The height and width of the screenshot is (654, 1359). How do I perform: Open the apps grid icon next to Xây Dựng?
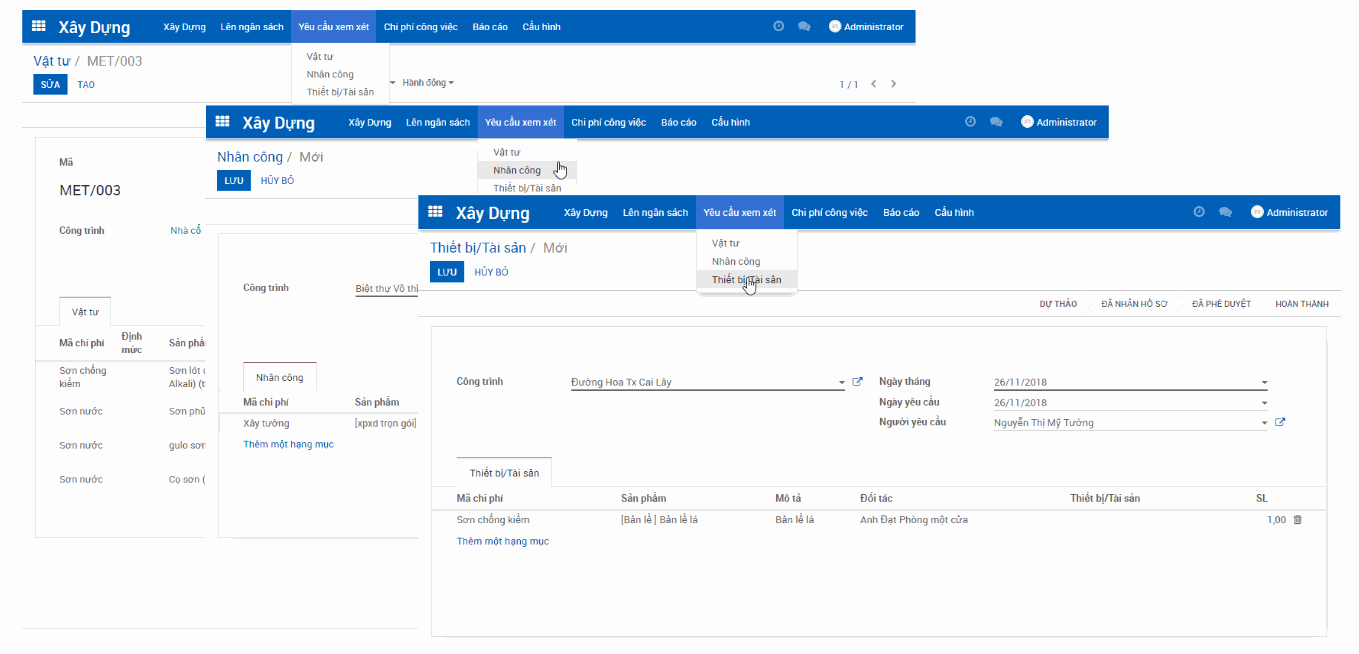click(x=435, y=212)
